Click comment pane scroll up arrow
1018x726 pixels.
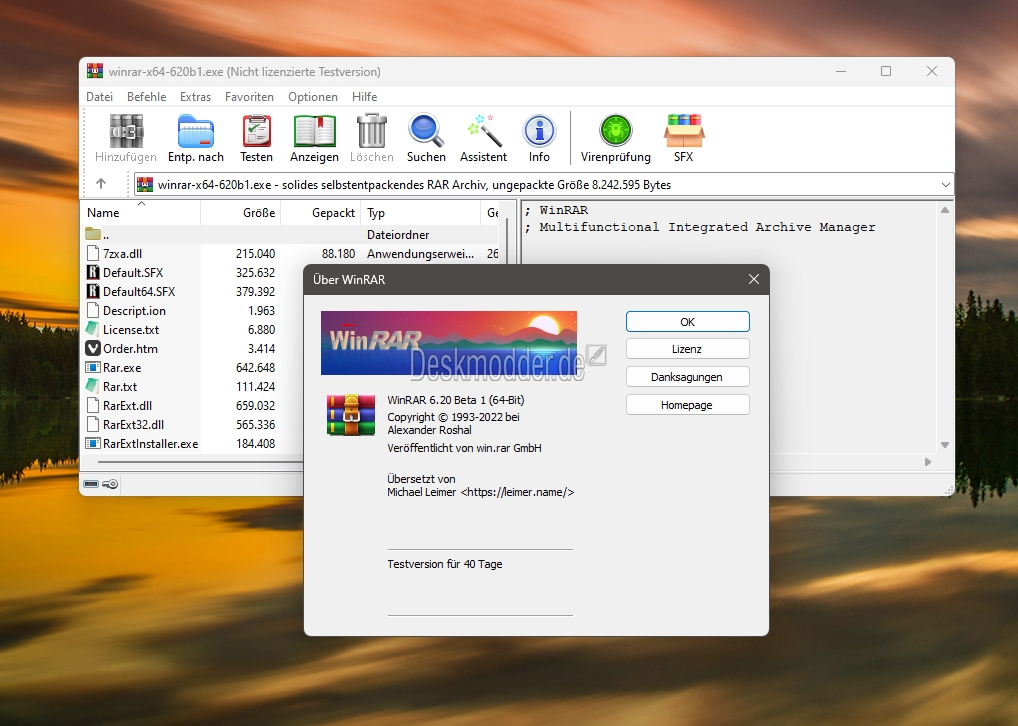coord(945,210)
